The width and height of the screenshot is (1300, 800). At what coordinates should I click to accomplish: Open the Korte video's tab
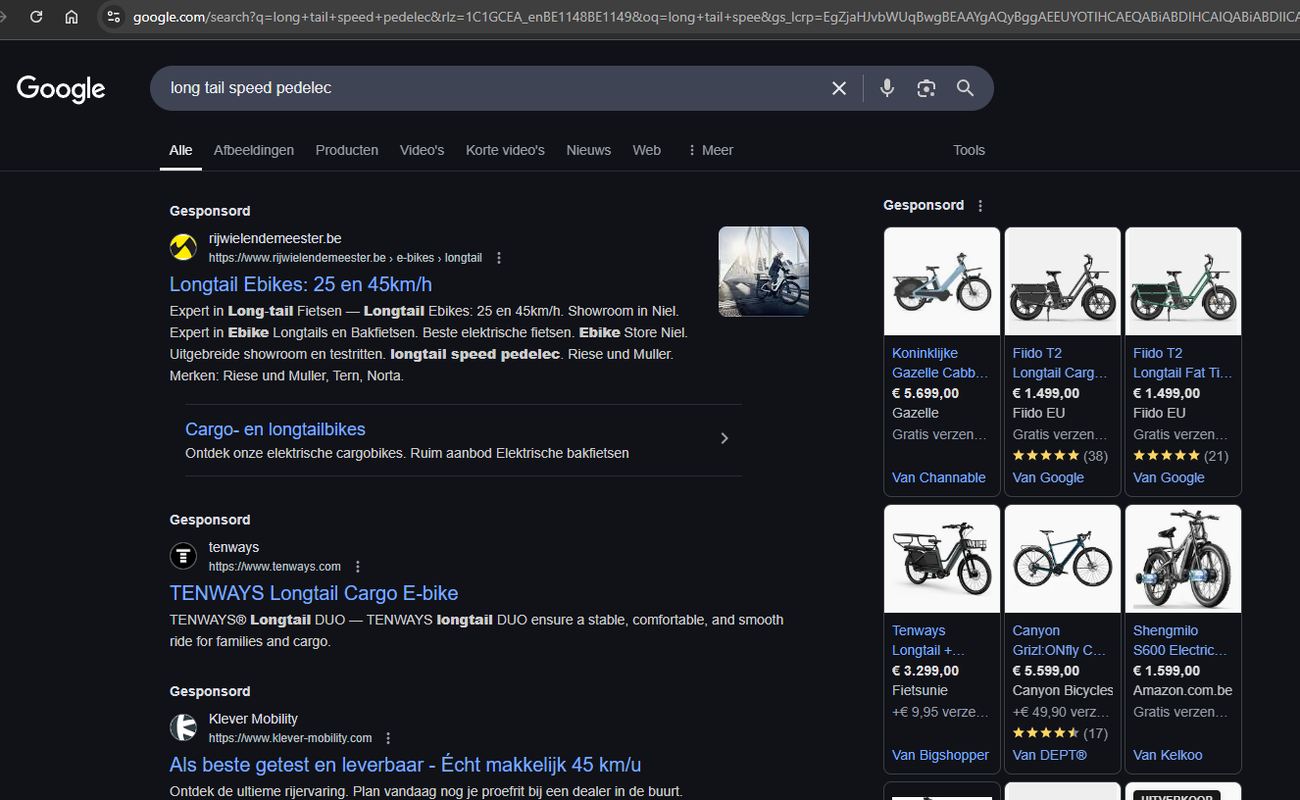click(505, 150)
